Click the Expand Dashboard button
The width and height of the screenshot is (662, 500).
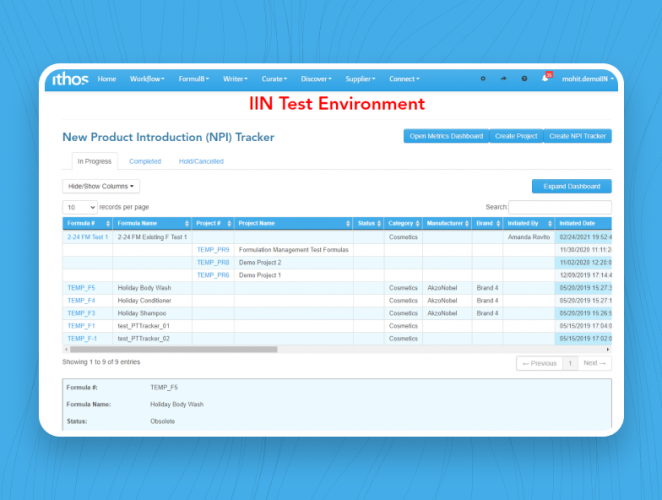[x=572, y=186]
